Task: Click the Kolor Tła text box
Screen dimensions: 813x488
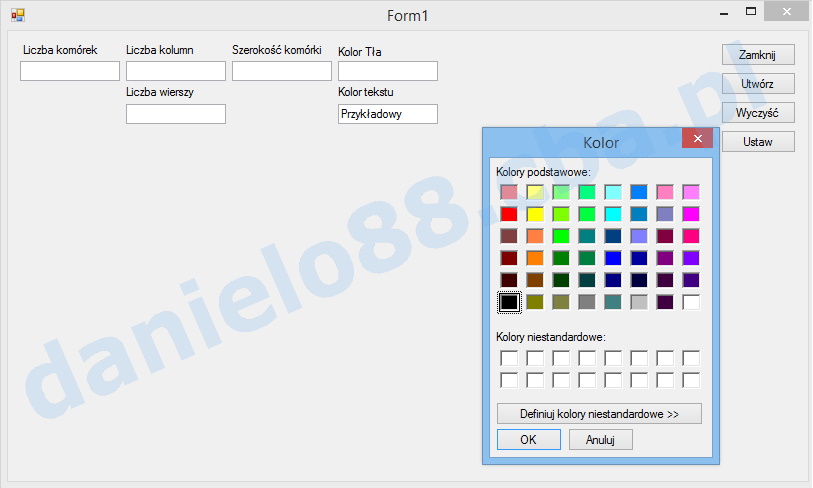Action: point(388,71)
